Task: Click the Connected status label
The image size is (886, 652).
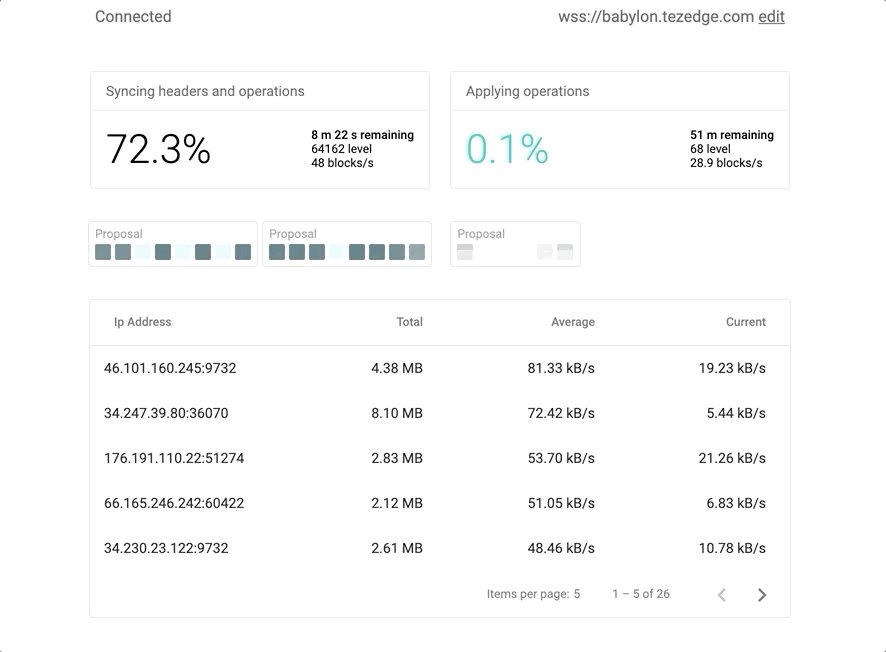Action: pyautogui.click(x=133, y=16)
